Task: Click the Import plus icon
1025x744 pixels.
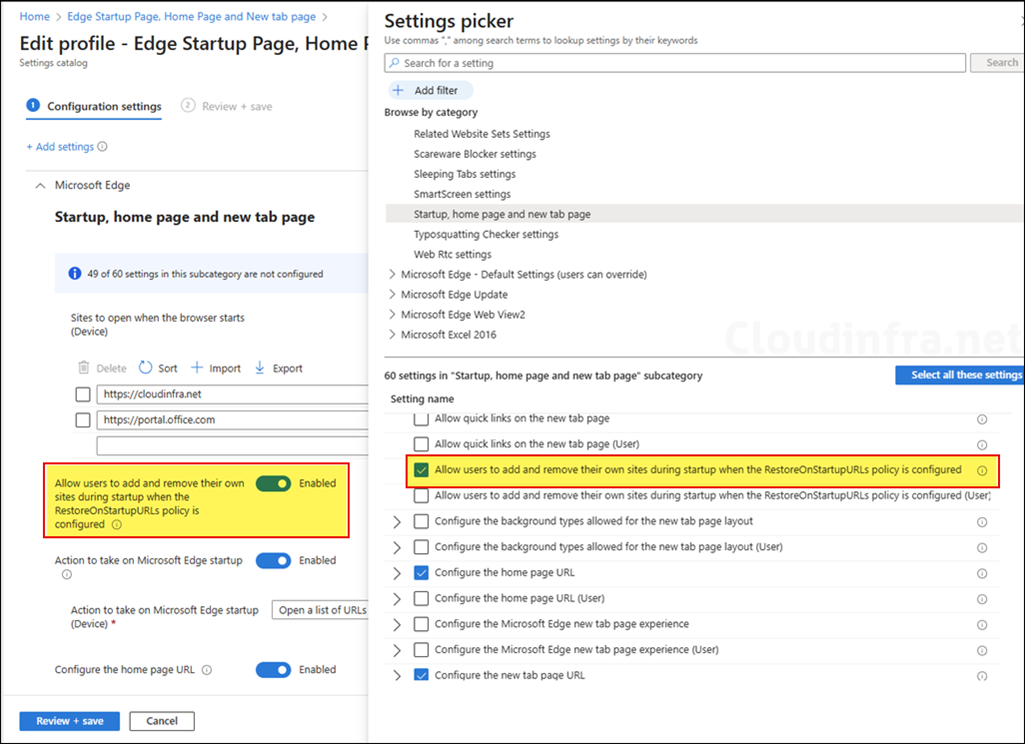Action: [x=197, y=368]
